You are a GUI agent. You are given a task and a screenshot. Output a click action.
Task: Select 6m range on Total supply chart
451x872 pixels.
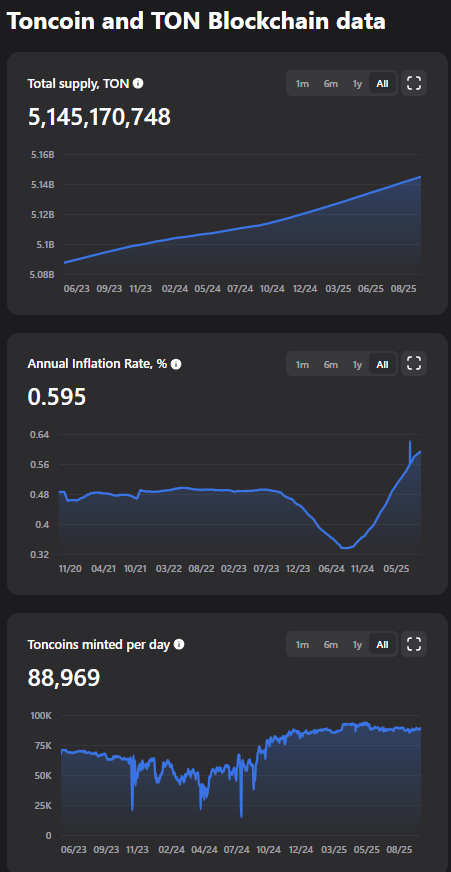(331, 84)
